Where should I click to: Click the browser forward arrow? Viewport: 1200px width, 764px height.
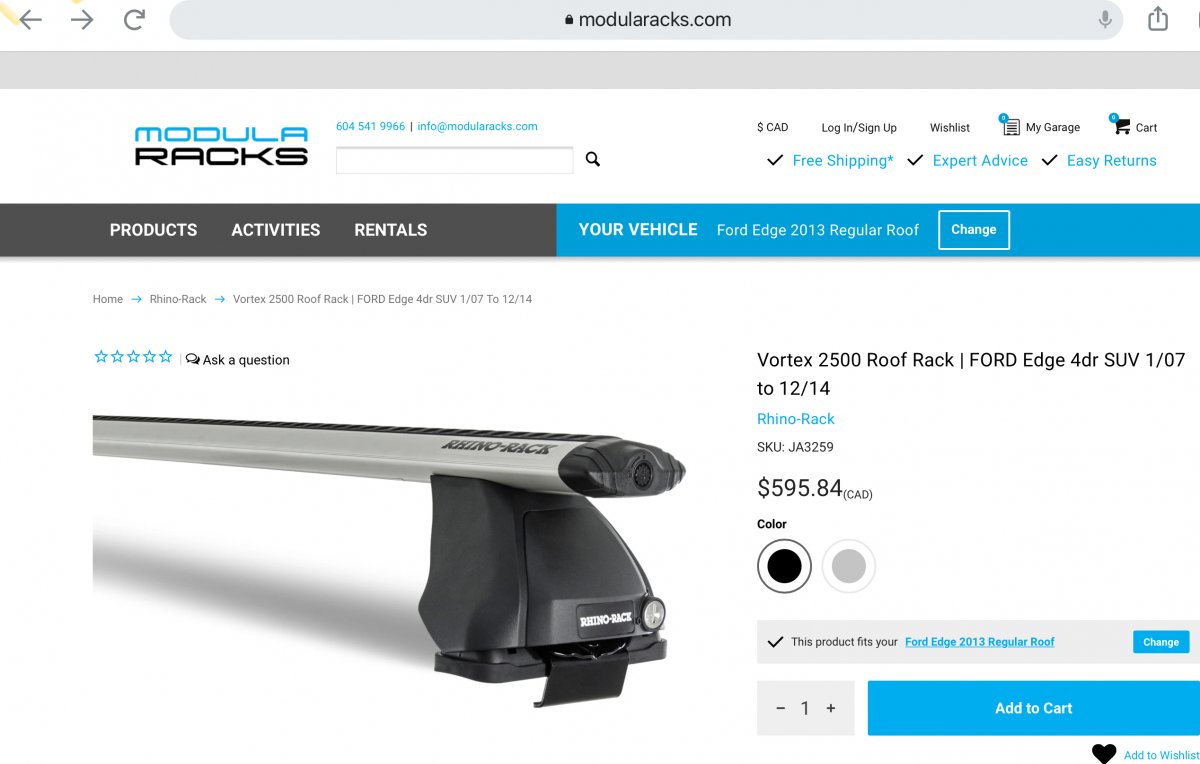(82, 19)
